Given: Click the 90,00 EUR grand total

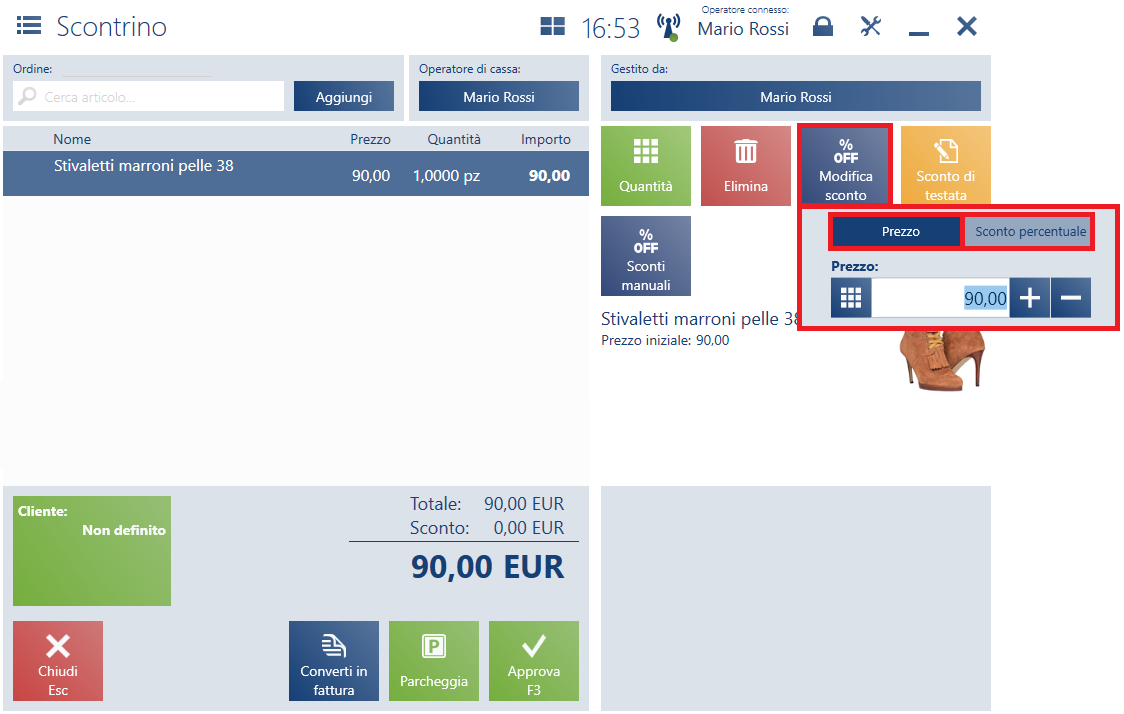Looking at the screenshot, I should [x=487, y=566].
